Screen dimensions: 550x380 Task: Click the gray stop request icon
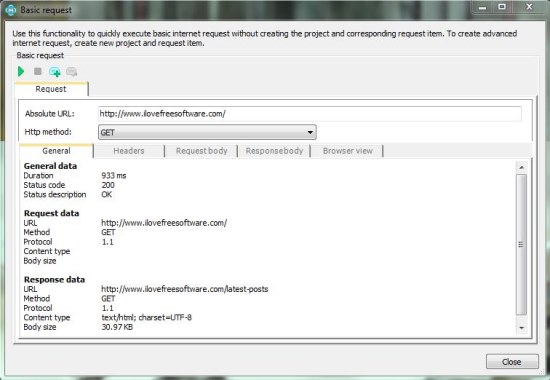pyautogui.click(x=38, y=72)
